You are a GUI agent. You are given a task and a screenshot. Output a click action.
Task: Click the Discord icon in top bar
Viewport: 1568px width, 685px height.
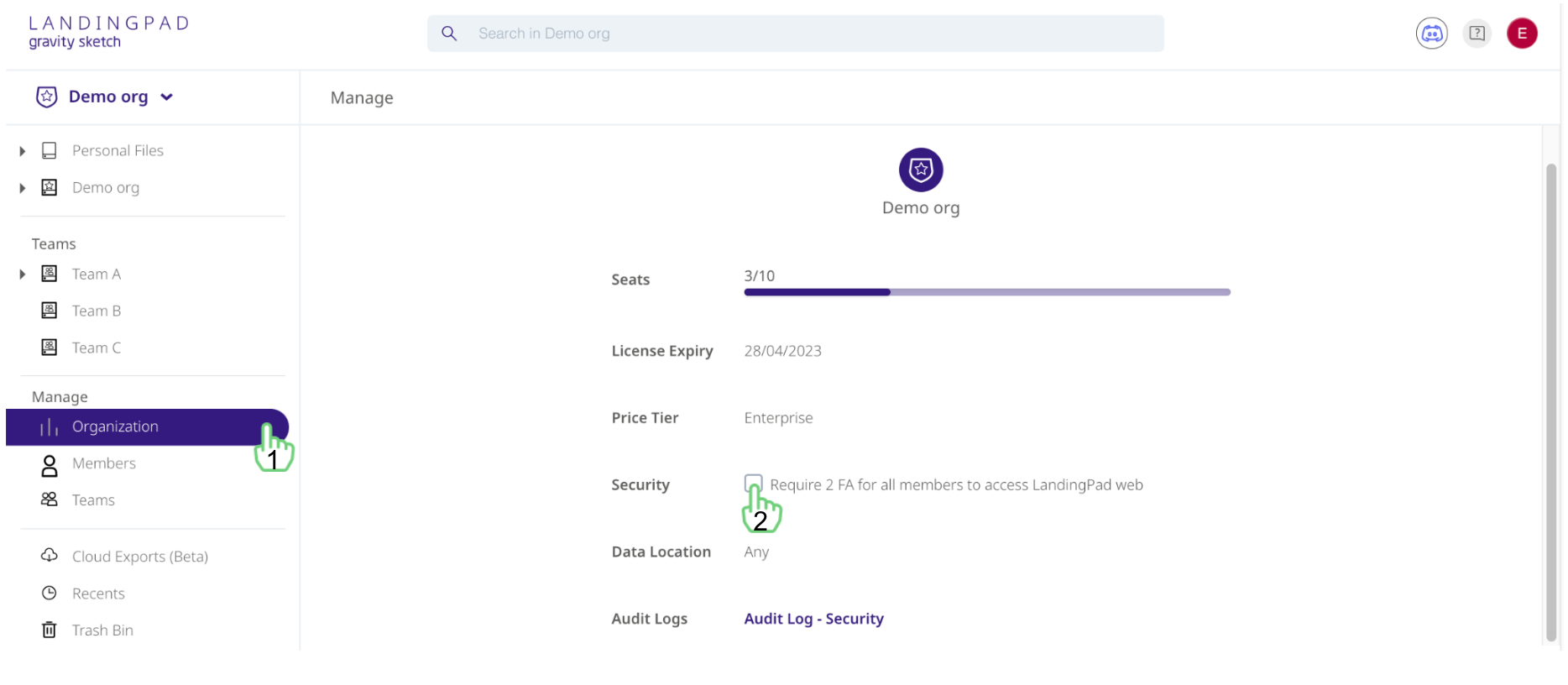(1431, 34)
